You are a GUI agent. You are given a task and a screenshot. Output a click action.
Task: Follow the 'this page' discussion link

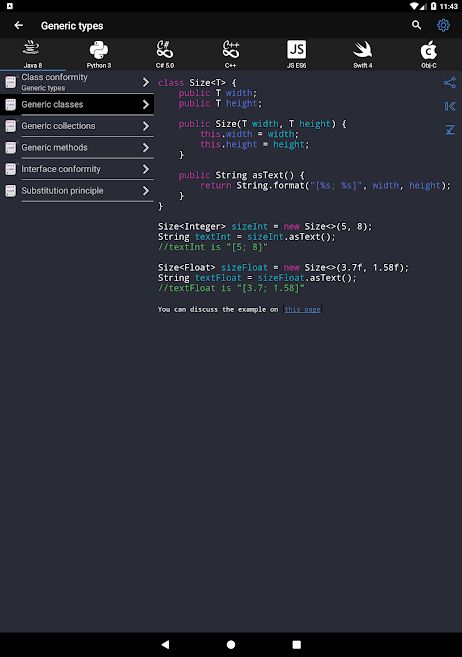click(x=302, y=309)
